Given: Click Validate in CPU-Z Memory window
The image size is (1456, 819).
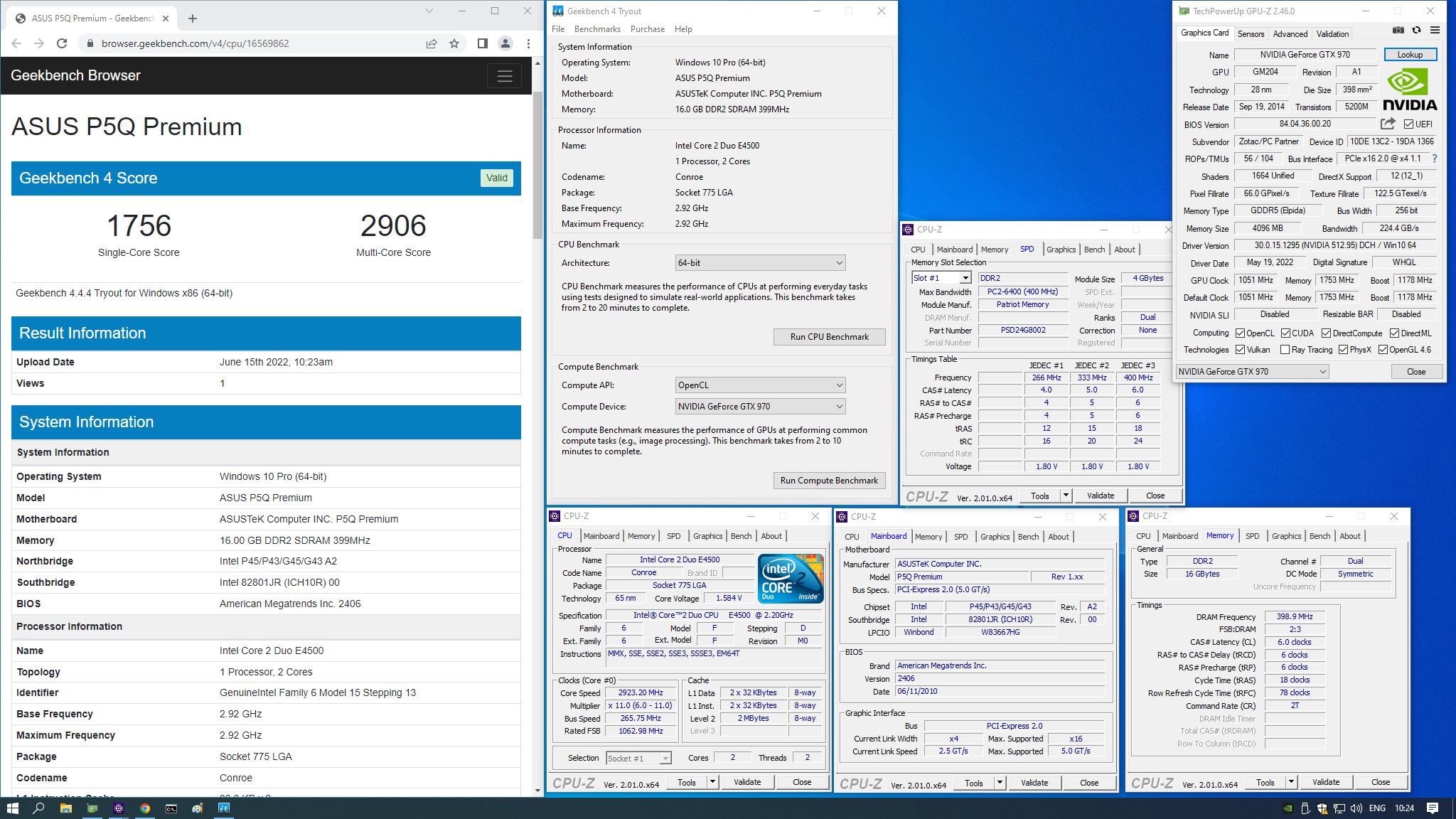Looking at the screenshot, I should point(1325,782).
